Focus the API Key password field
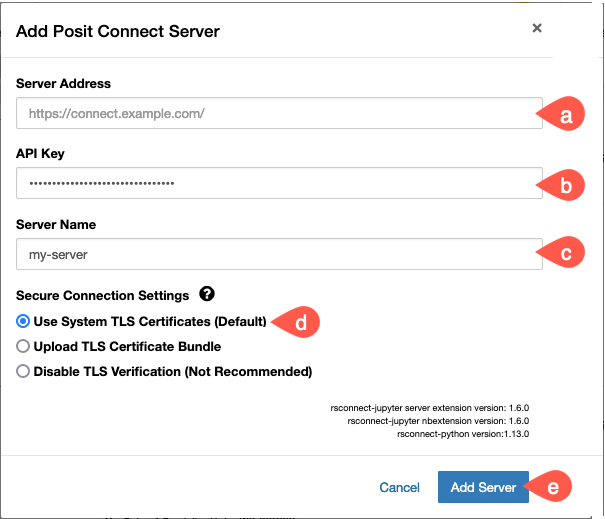This screenshot has width=605, height=519. click(279, 183)
